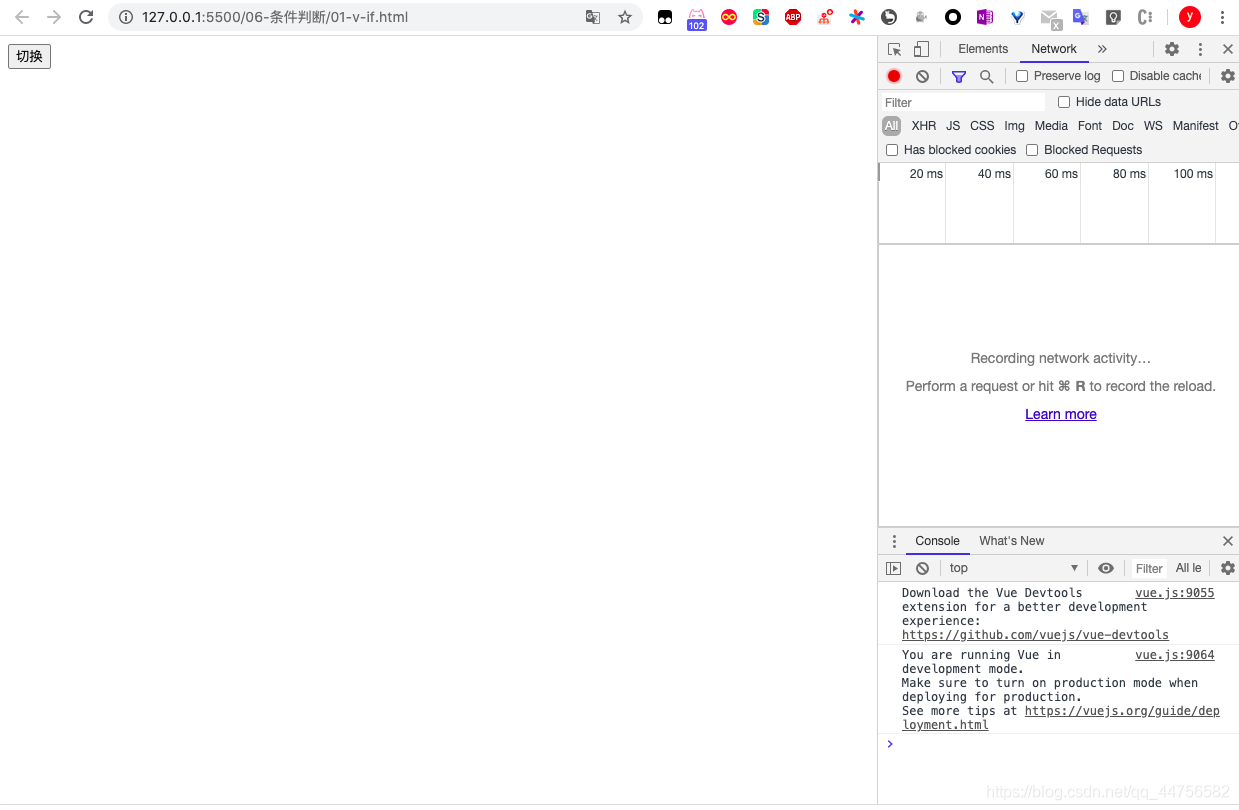
Task: Filter requests by WS type
Action: click(x=1153, y=126)
